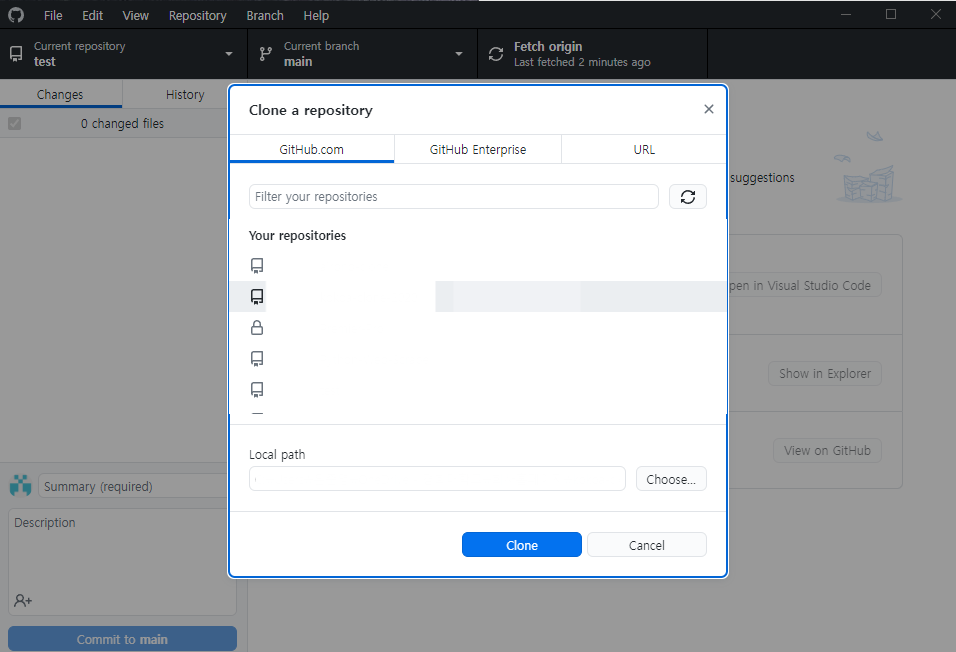Click the Commit to main button
The image size is (956, 652).
pos(122,639)
